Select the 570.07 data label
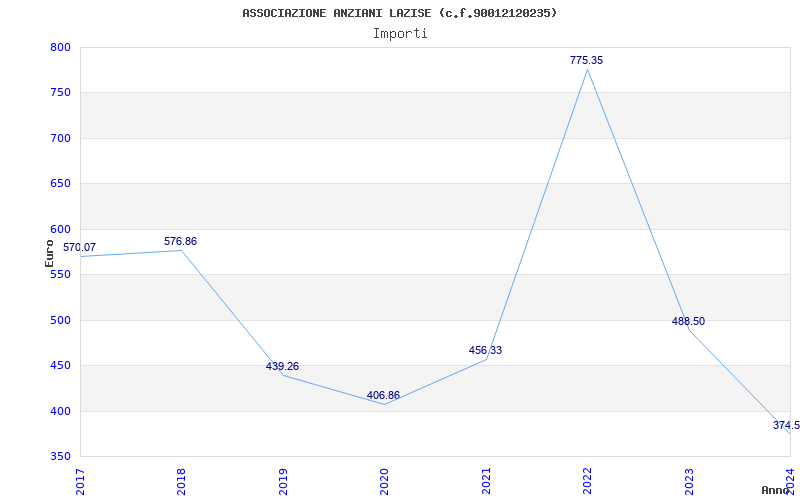Image resolution: width=800 pixels, height=500 pixels. tap(79, 247)
